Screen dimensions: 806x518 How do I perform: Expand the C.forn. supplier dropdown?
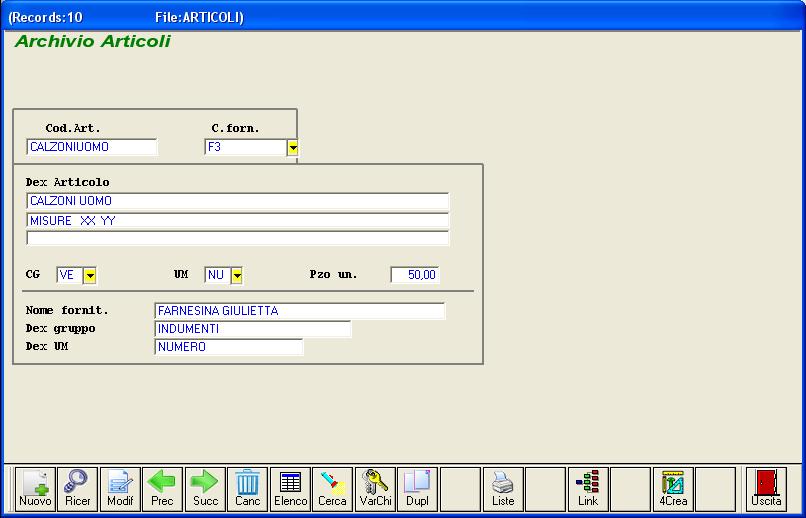coord(293,148)
